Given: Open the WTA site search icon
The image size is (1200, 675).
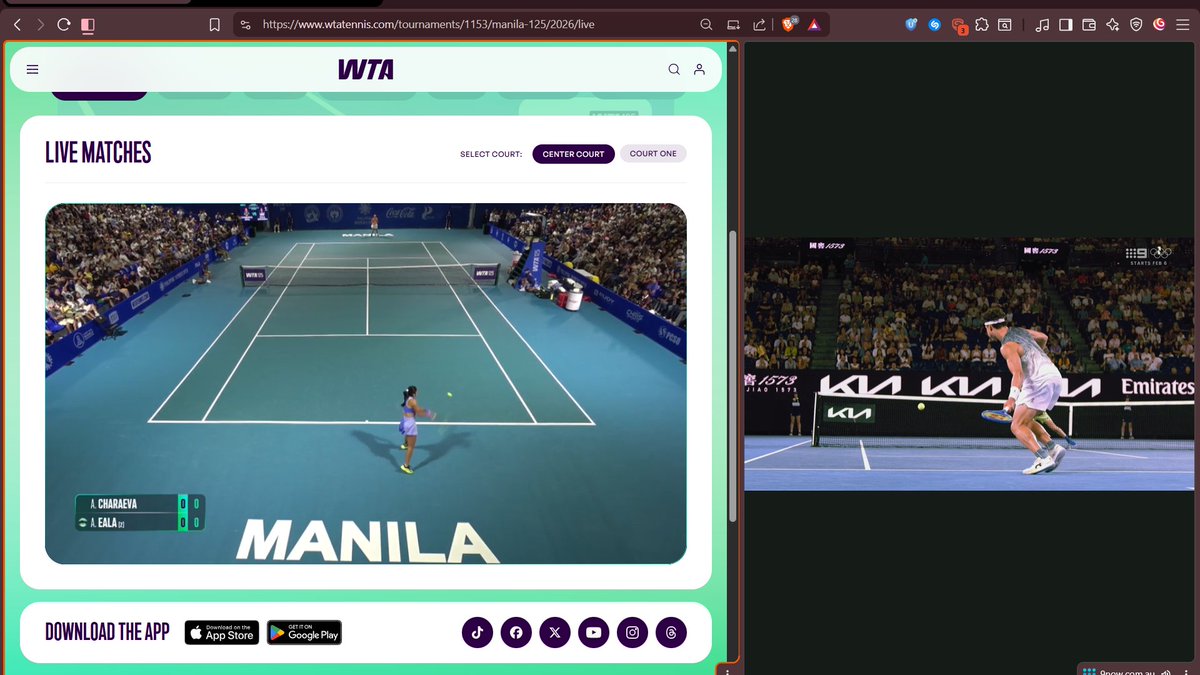Looking at the screenshot, I should click(674, 69).
